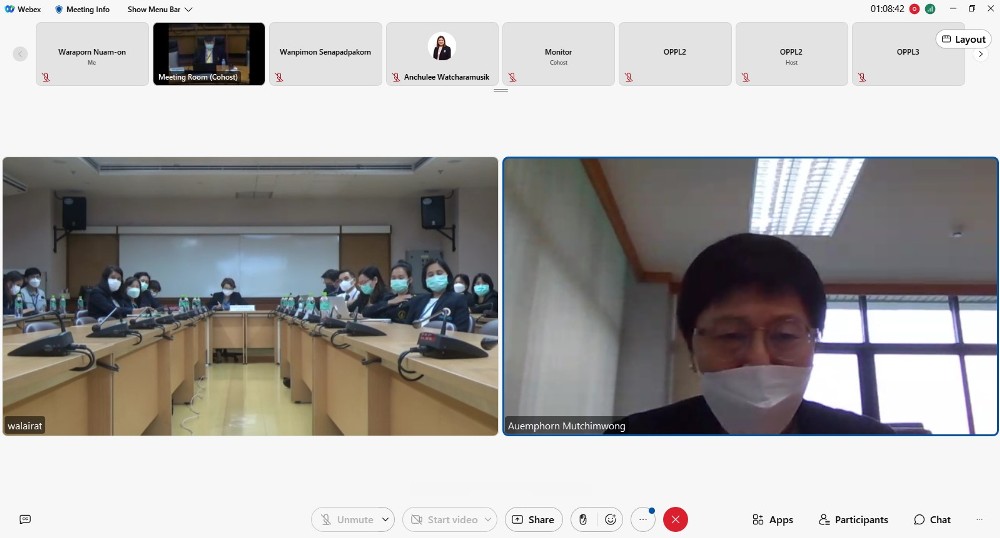Click the Share button
The width and height of the screenshot is (1000, 538).
click(x=532, y=520)
